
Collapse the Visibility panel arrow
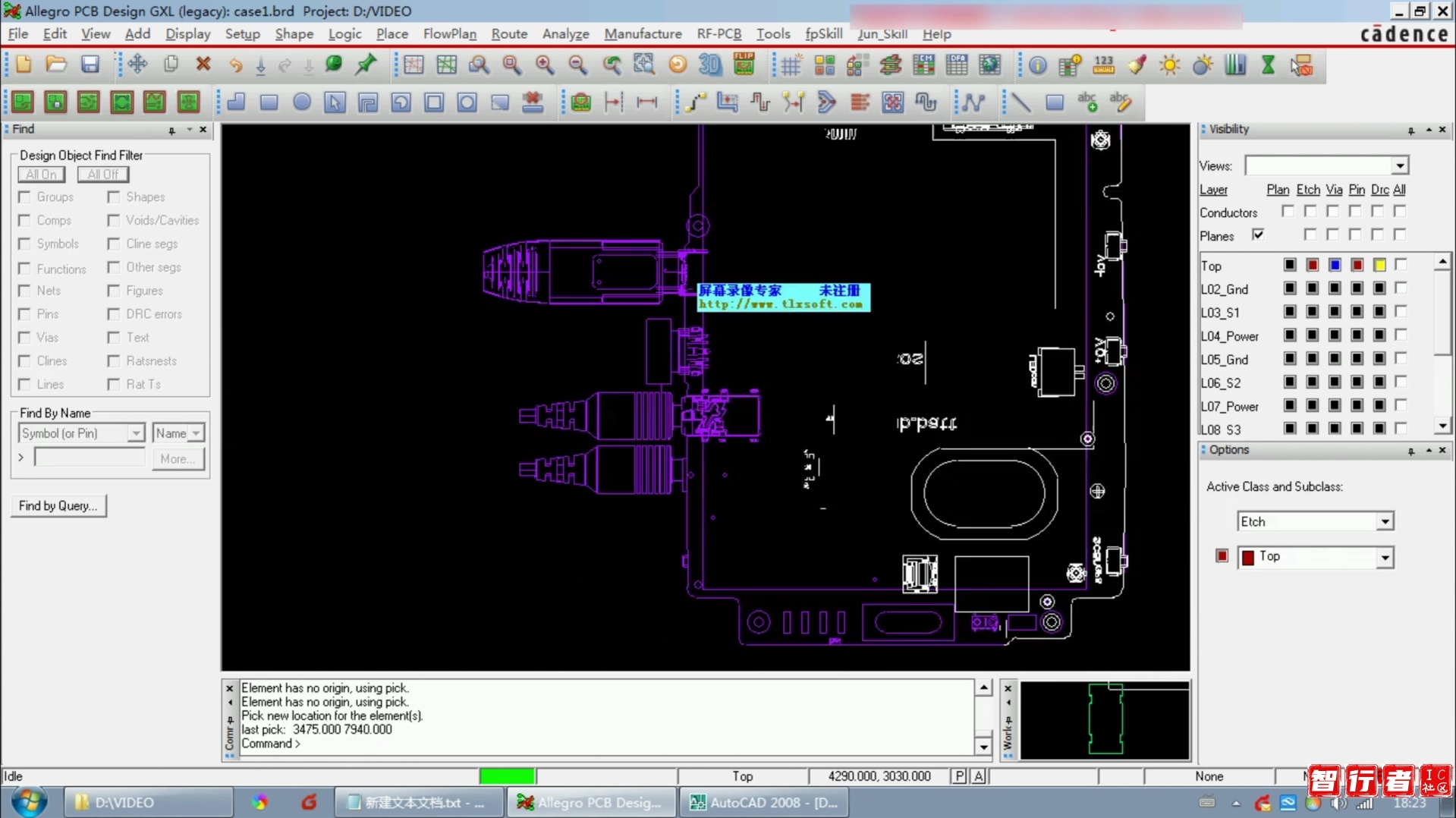click(x=1429, y=130)
